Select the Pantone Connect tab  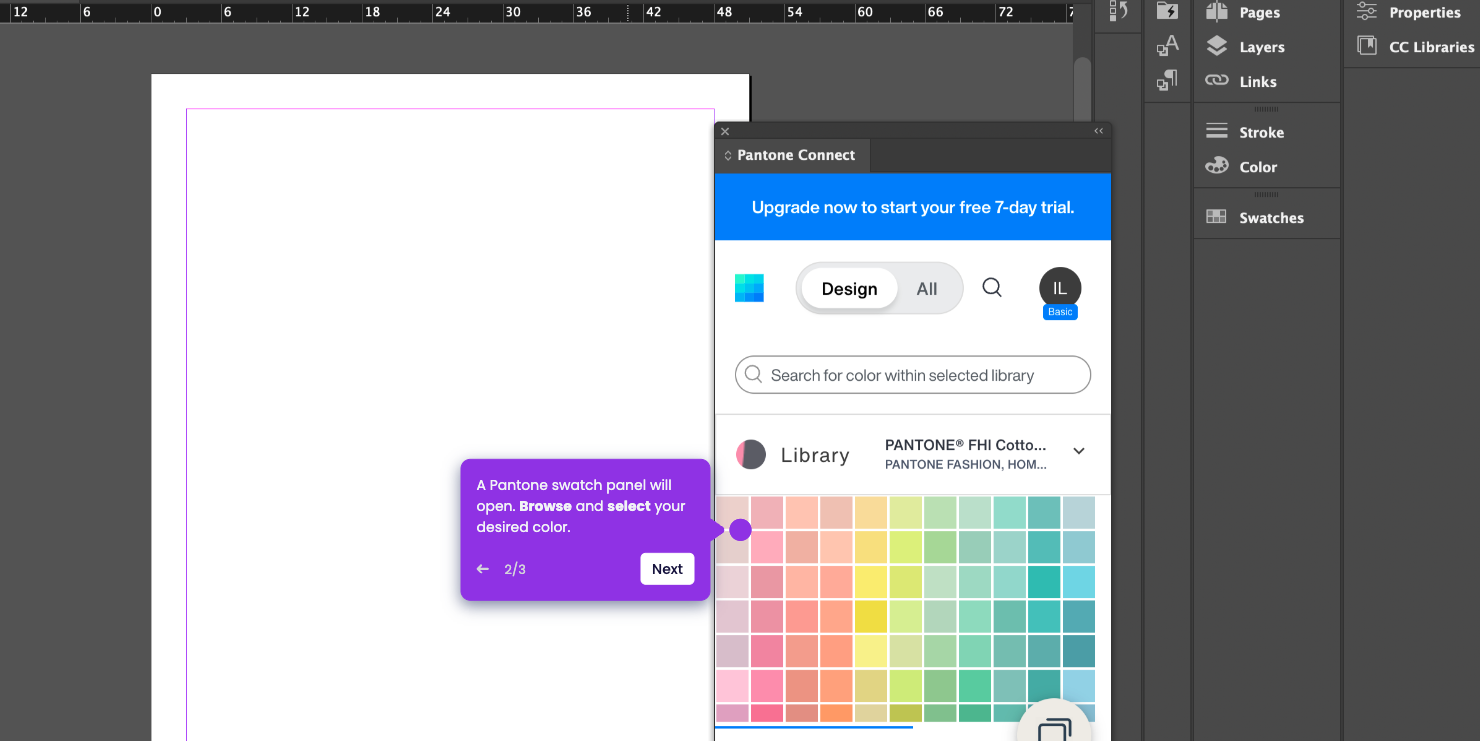pyautogui.click(x=795, y=155)
